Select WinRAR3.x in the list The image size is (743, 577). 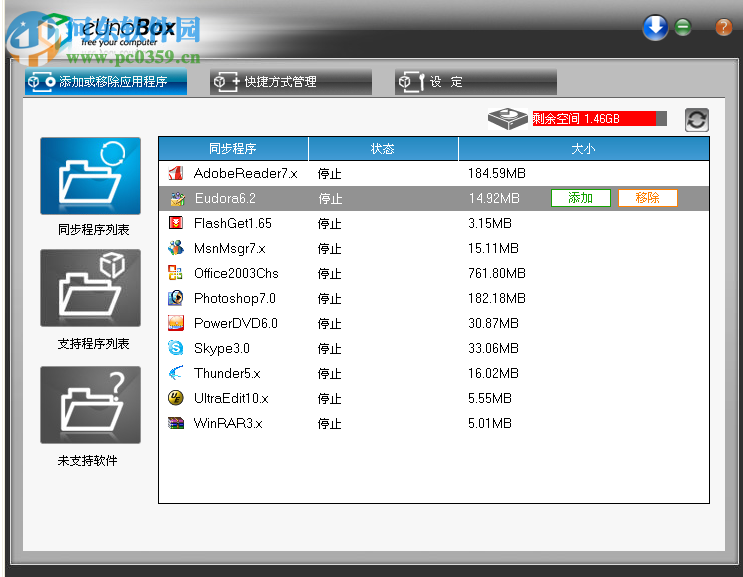click(x=434, y=424)
